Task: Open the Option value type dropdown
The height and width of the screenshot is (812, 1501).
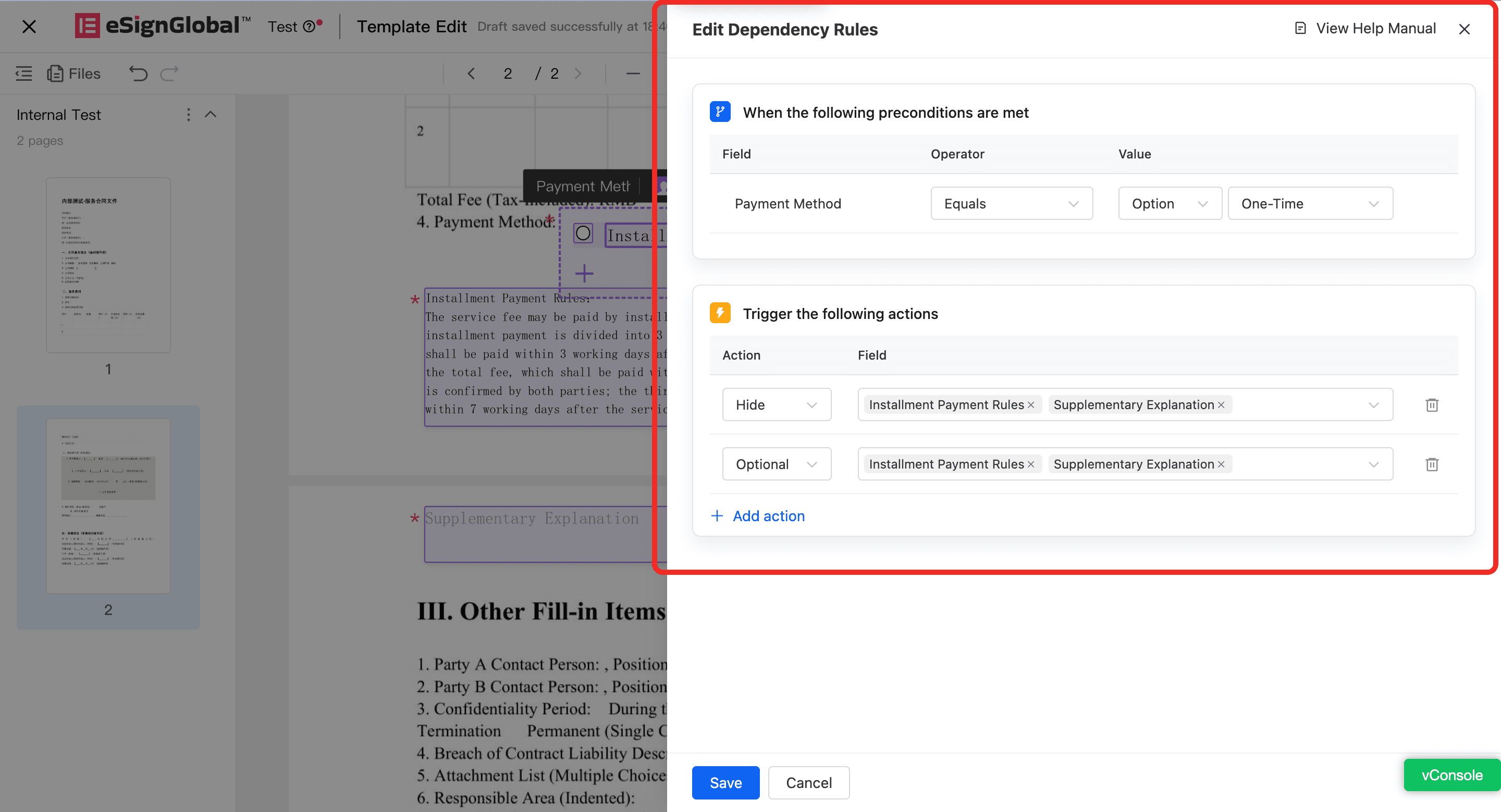Action: (1170, 203)
